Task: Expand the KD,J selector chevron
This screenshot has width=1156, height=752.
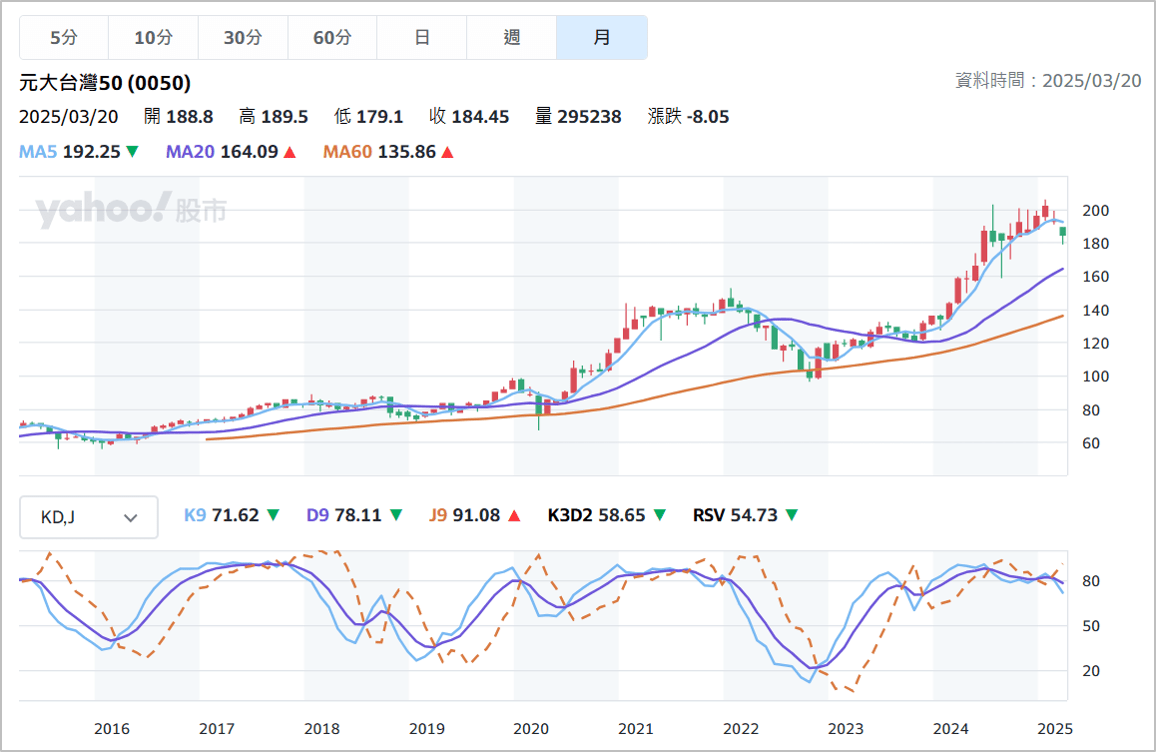Action: pos(130,517)
